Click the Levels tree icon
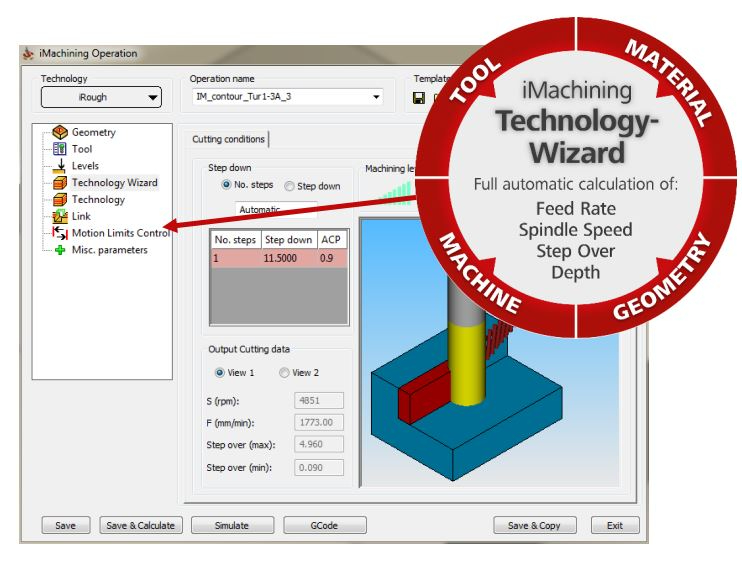The width and height of the screenshot is (742, 583). point(60,166)
